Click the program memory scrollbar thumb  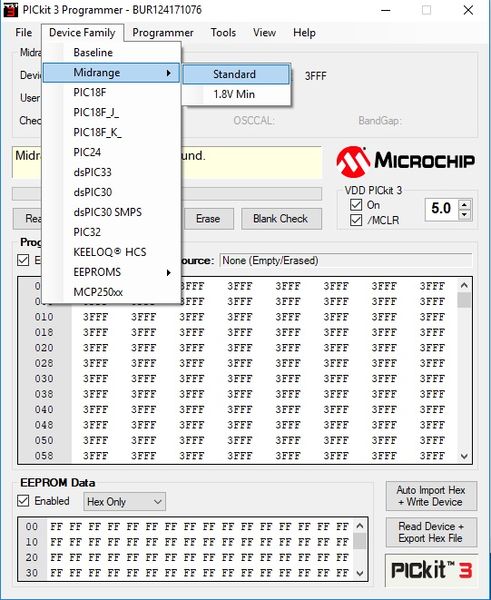(x=465, y=300)
